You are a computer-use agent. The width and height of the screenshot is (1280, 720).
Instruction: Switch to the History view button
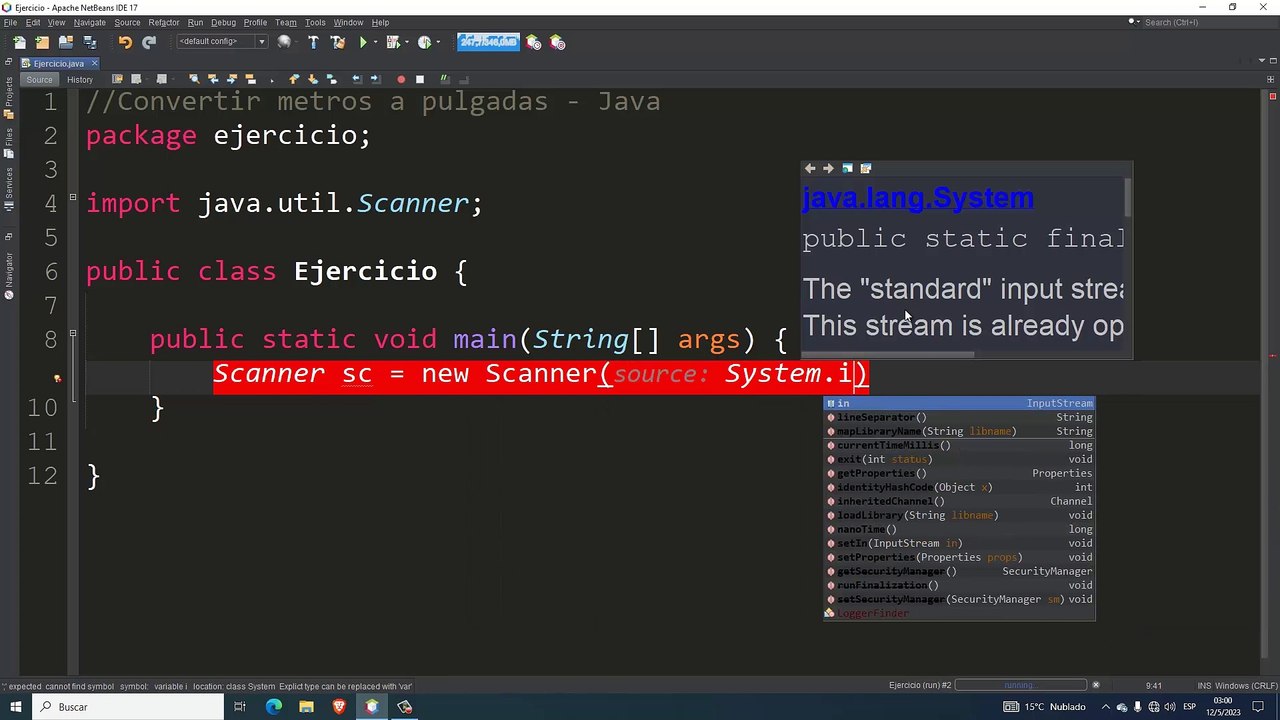[80, 80]
